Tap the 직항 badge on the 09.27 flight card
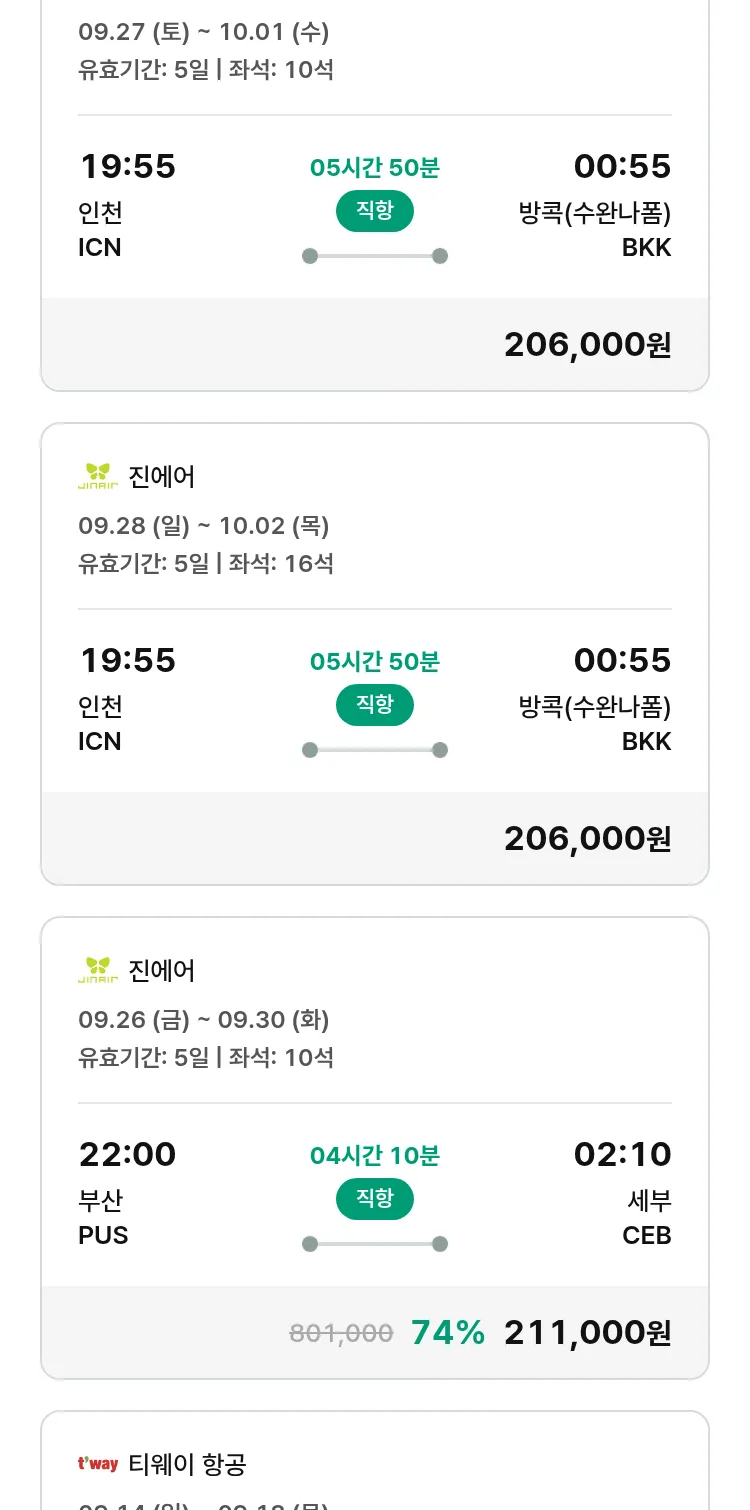750x1510 pixels. pyautogui.click(x=375, y=210)
